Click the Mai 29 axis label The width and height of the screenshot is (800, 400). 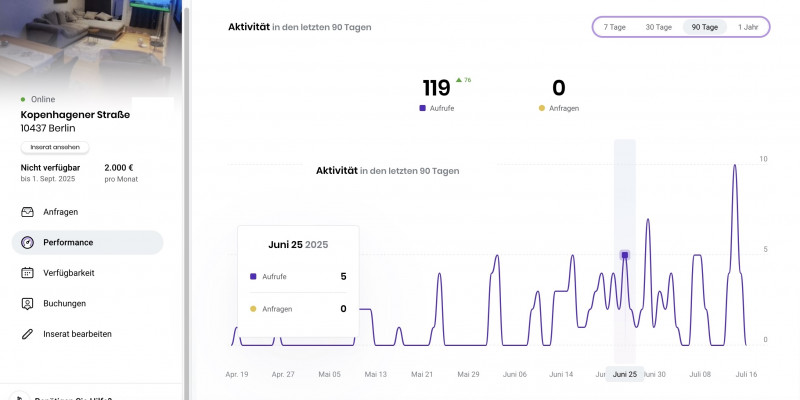[468, 374]
